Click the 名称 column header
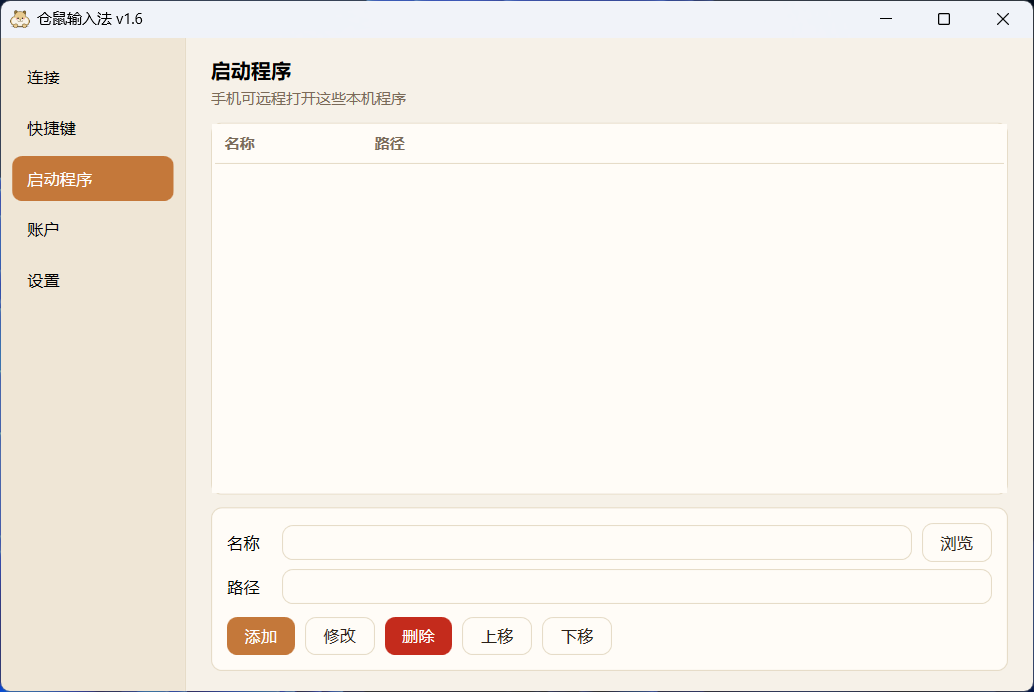Viewport: 1034px width, 692px height. tap(239, 144)
